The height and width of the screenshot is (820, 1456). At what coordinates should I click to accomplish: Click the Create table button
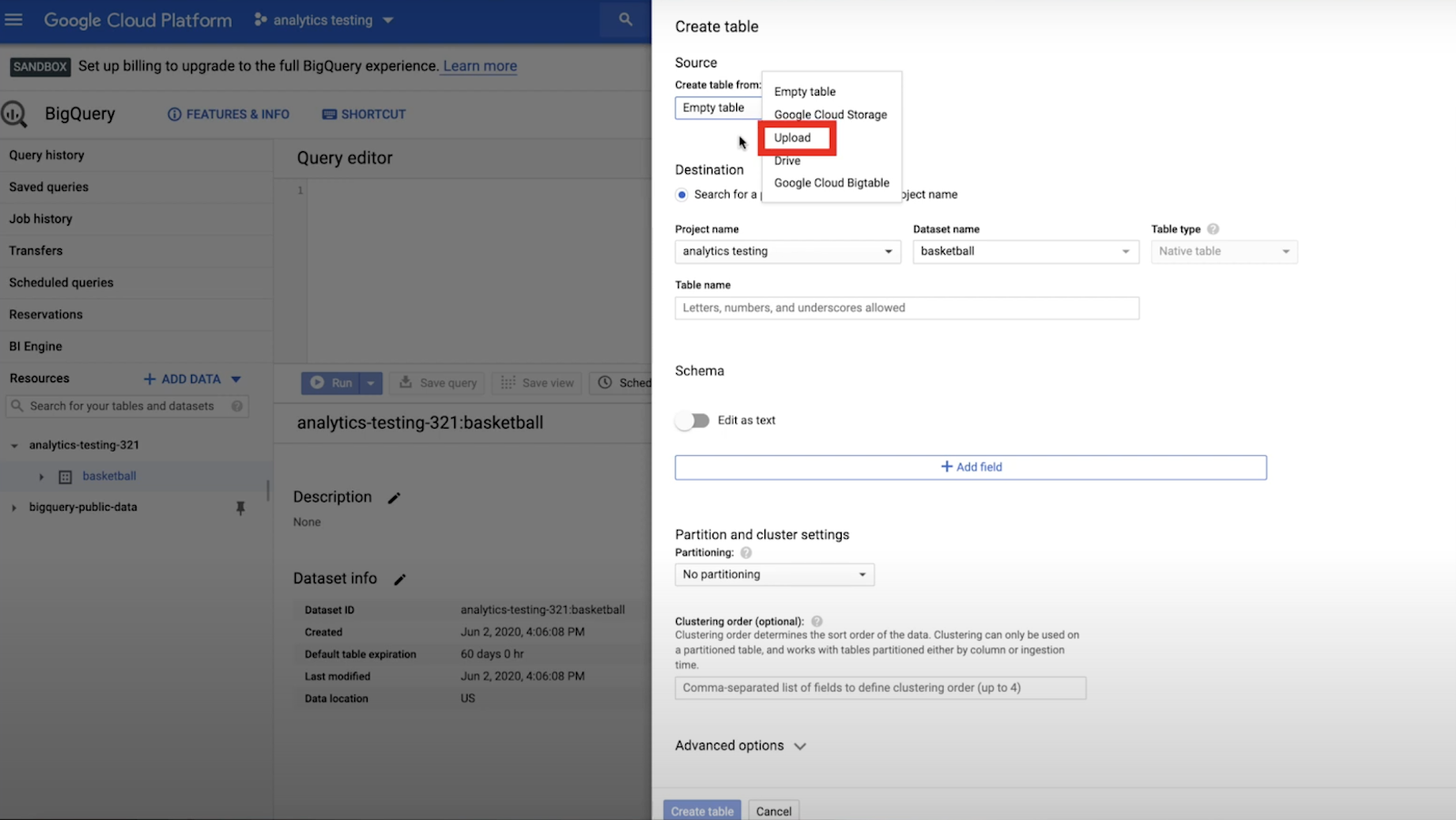[703, 811]
